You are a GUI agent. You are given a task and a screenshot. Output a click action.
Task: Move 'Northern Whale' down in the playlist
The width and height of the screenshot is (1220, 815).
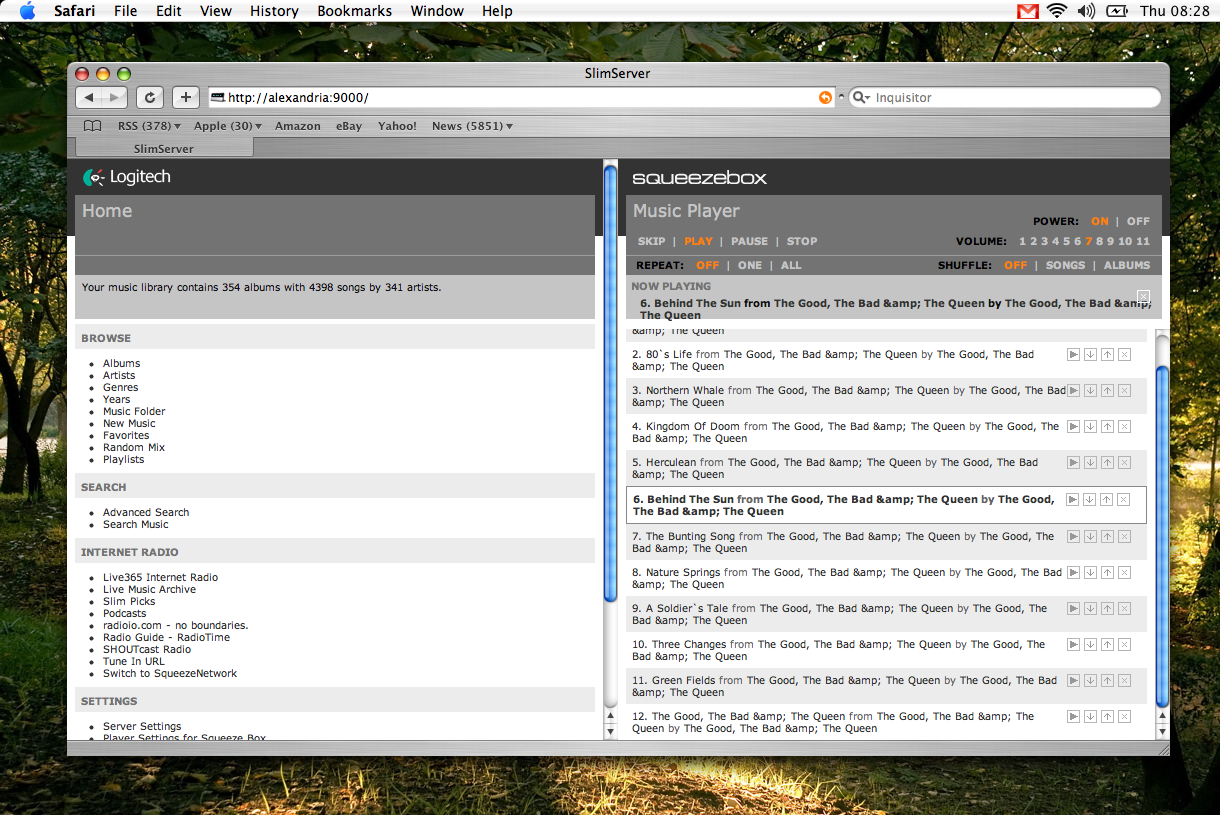coord(1090,391)
